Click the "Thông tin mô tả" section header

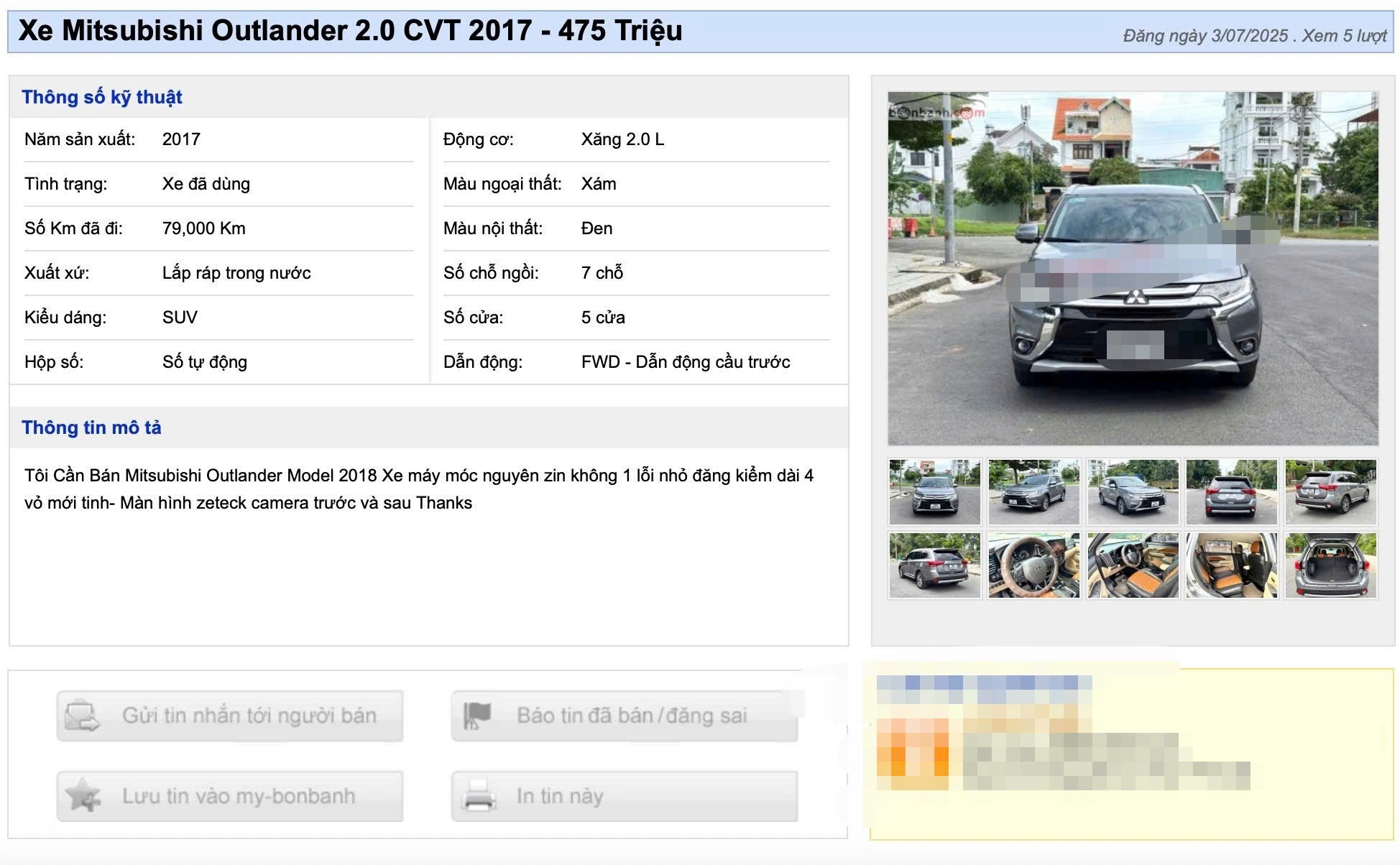coord(91,427)
